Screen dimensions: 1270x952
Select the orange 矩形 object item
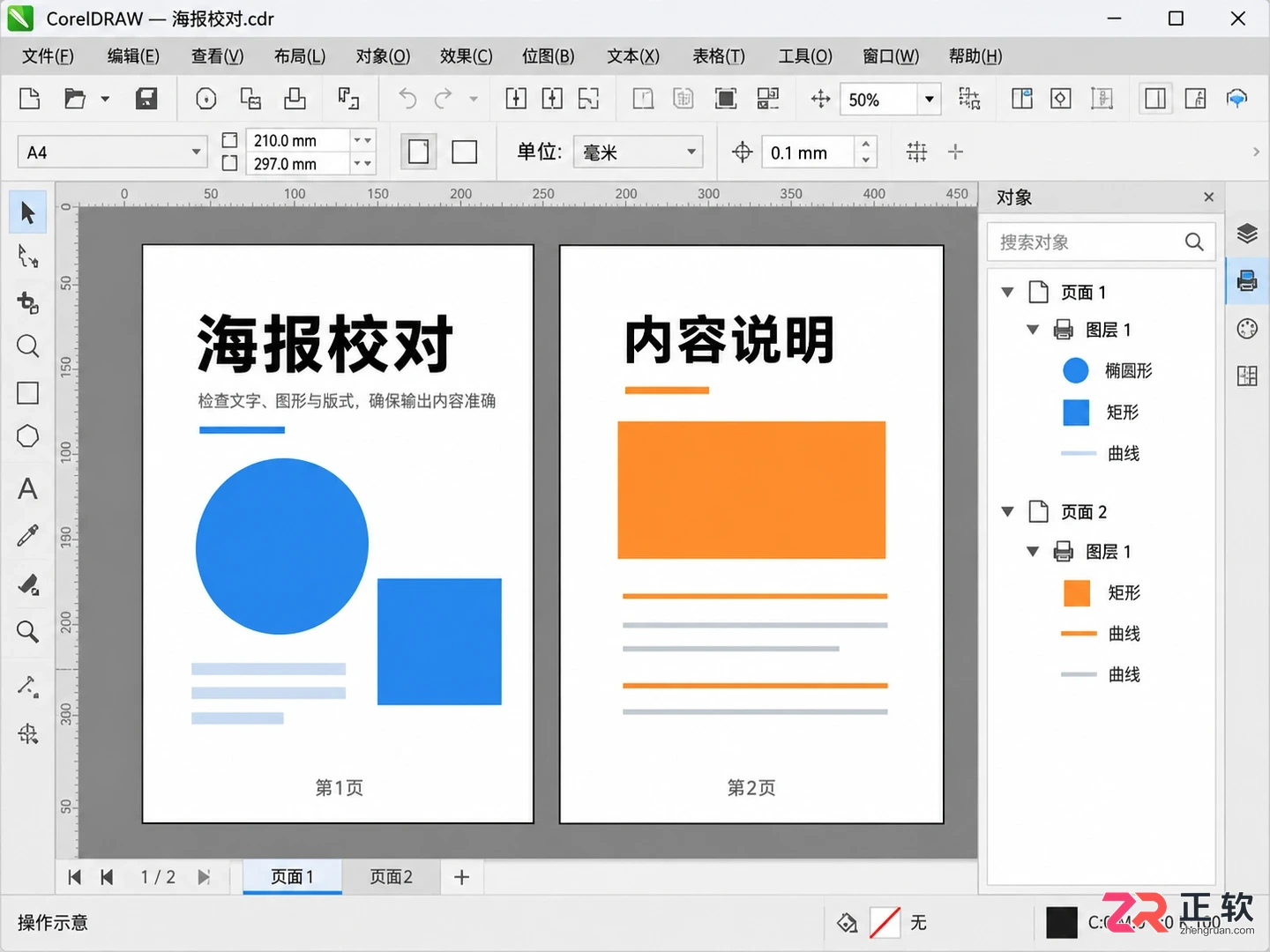pos(1102,593)
